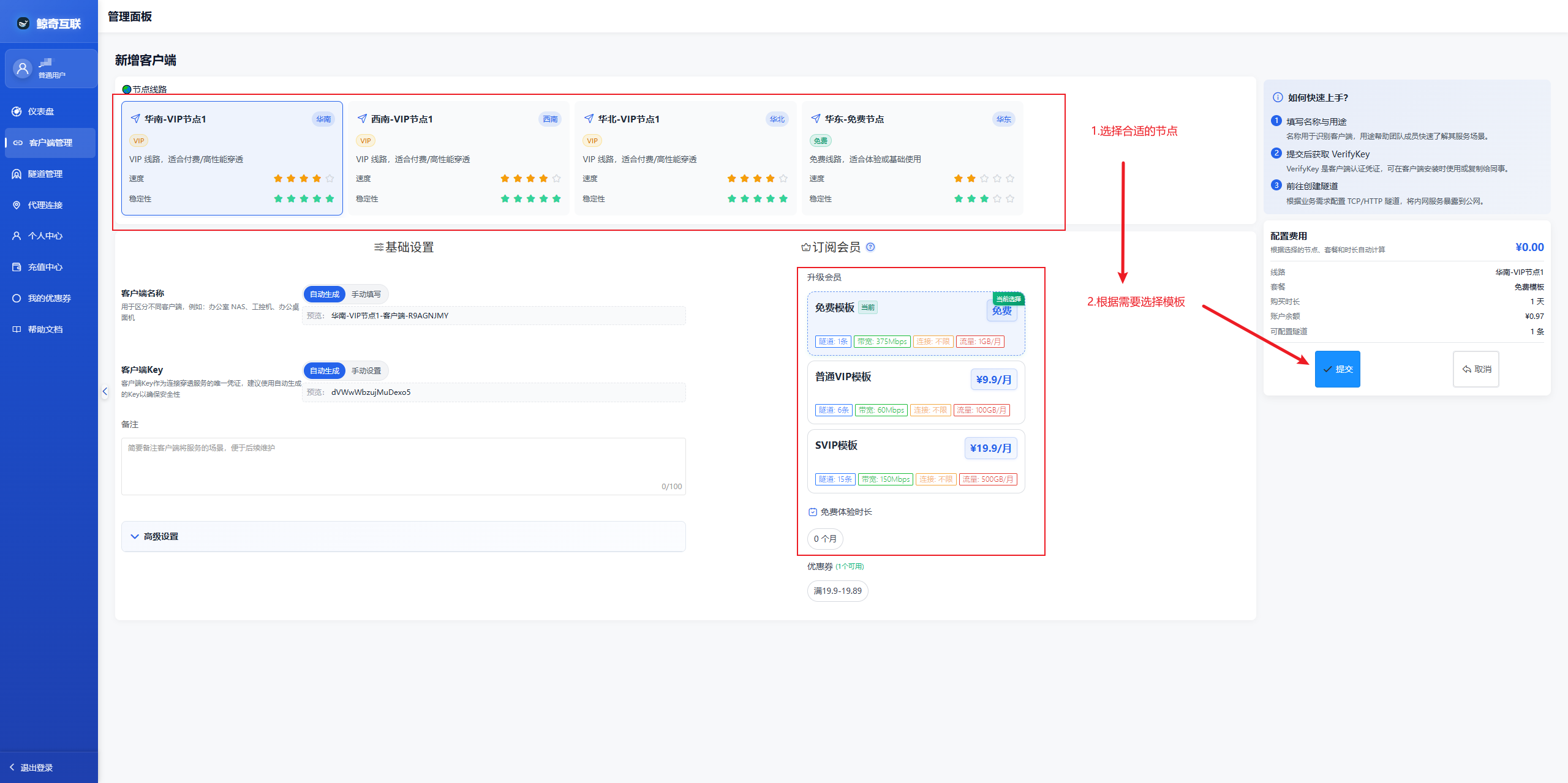Click the dashboard icon in the sidebar
The width and height of the screenshot is (1568, 783).
point(17,111)
